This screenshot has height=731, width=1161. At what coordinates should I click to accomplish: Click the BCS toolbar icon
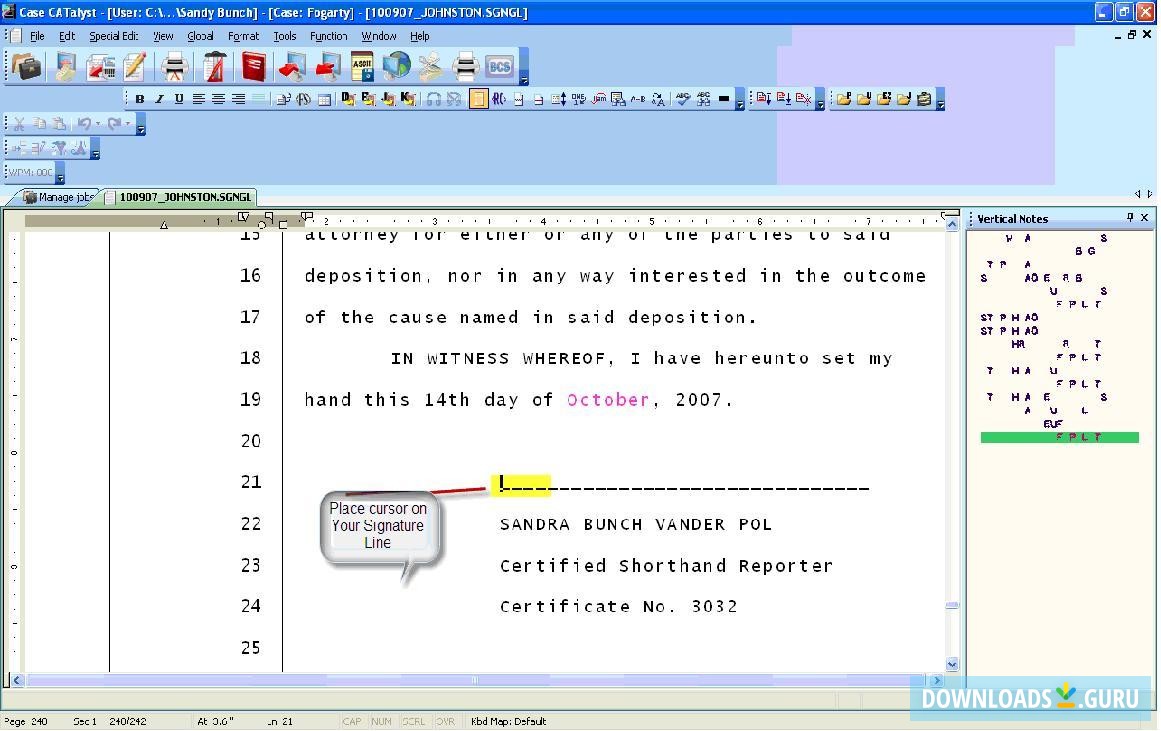500,67
